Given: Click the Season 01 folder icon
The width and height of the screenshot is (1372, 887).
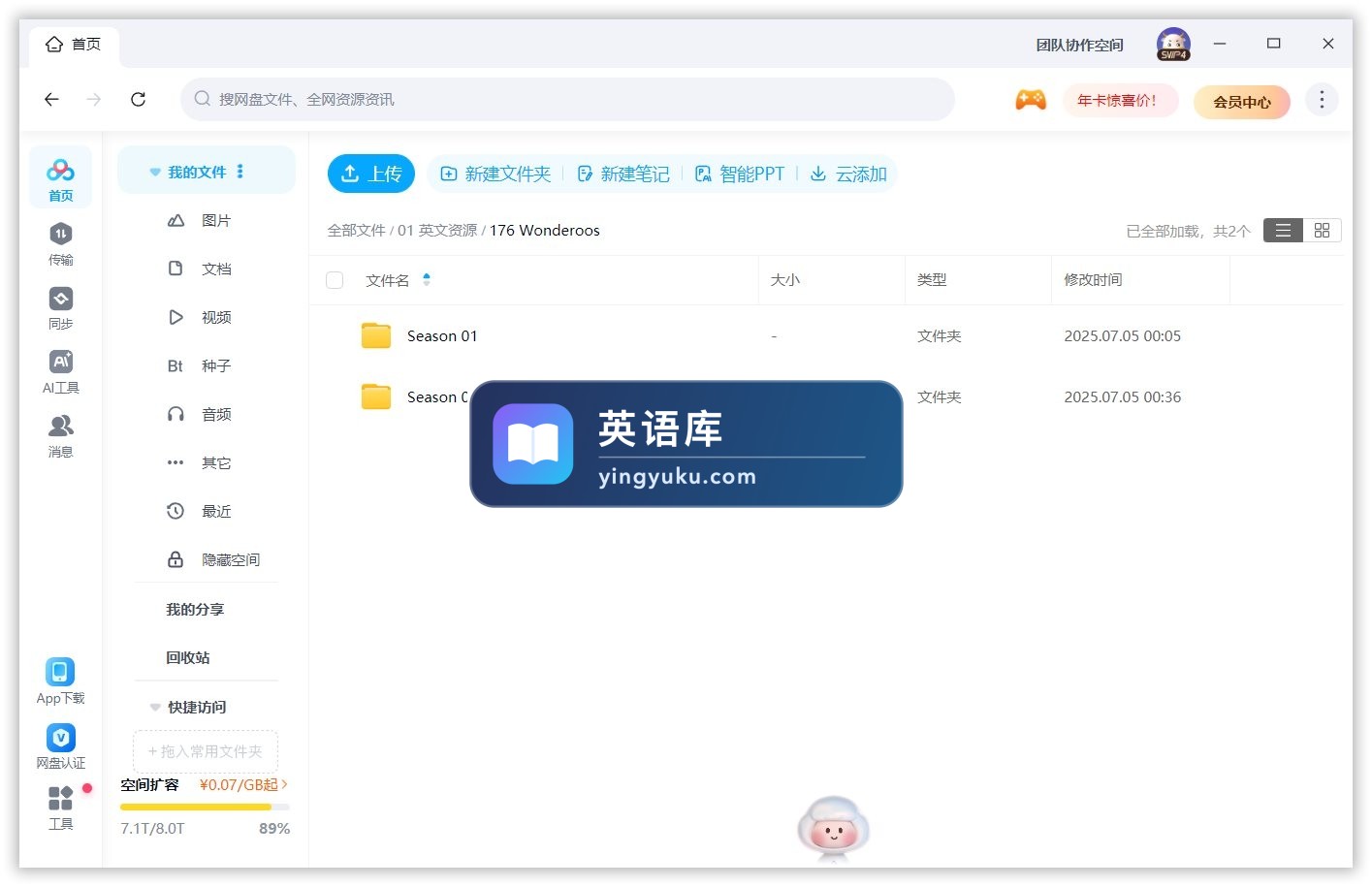Looking at the screenshot, I should tap(376, 335).
